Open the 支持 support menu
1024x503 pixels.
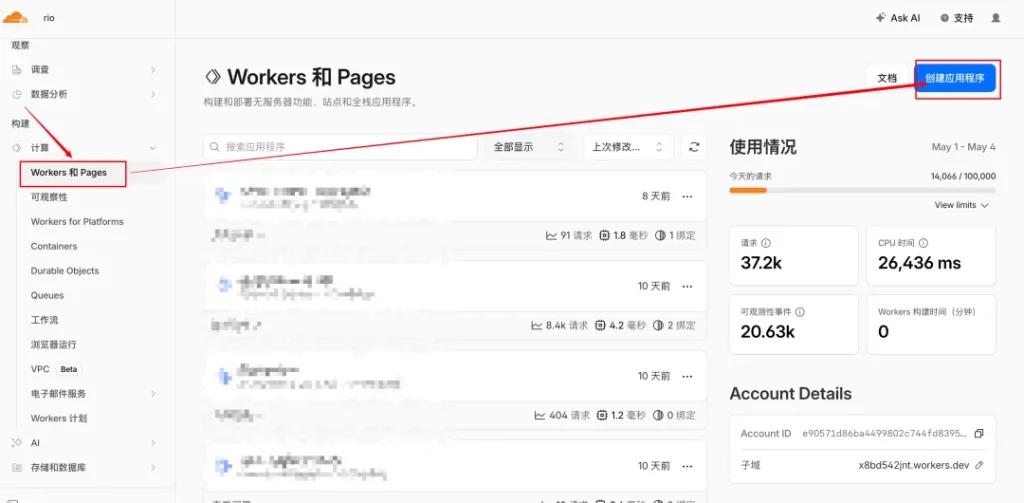pyautogui.click(x=957, y=18)
